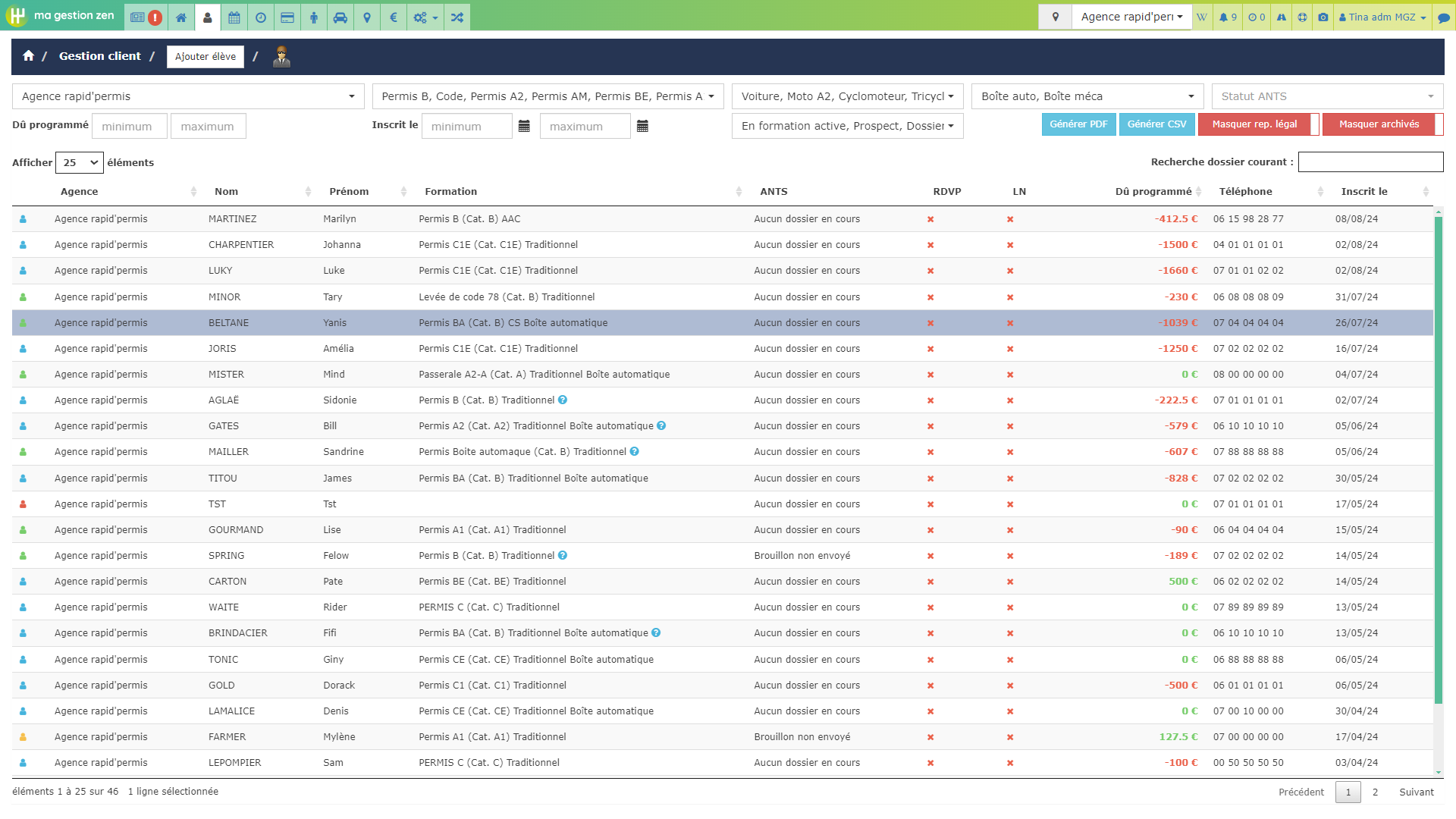Click the Générer CSV button
The image size is (1456, 819).
click(1156, 124)
